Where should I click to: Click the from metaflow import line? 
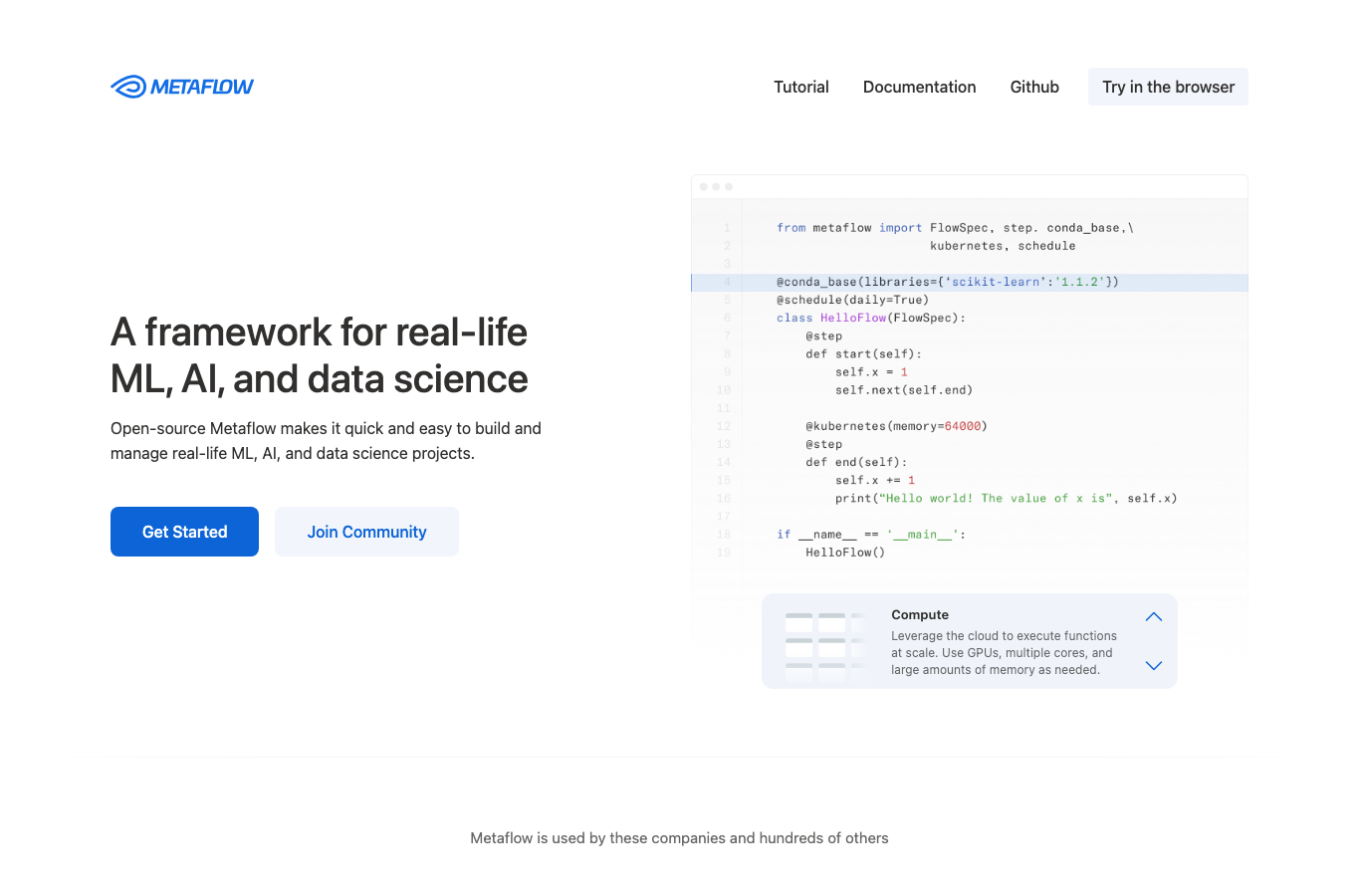[955, 228]
